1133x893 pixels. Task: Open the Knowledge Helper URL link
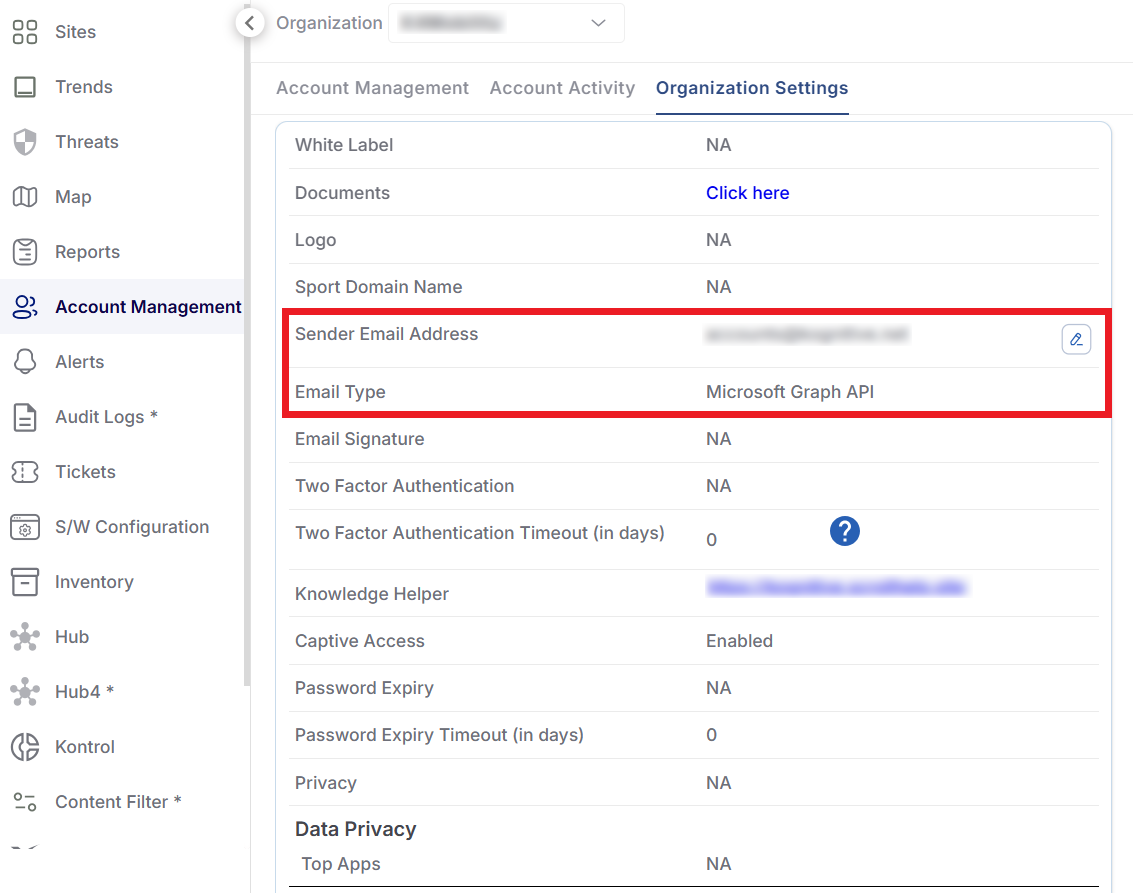(x=835, y=588)
